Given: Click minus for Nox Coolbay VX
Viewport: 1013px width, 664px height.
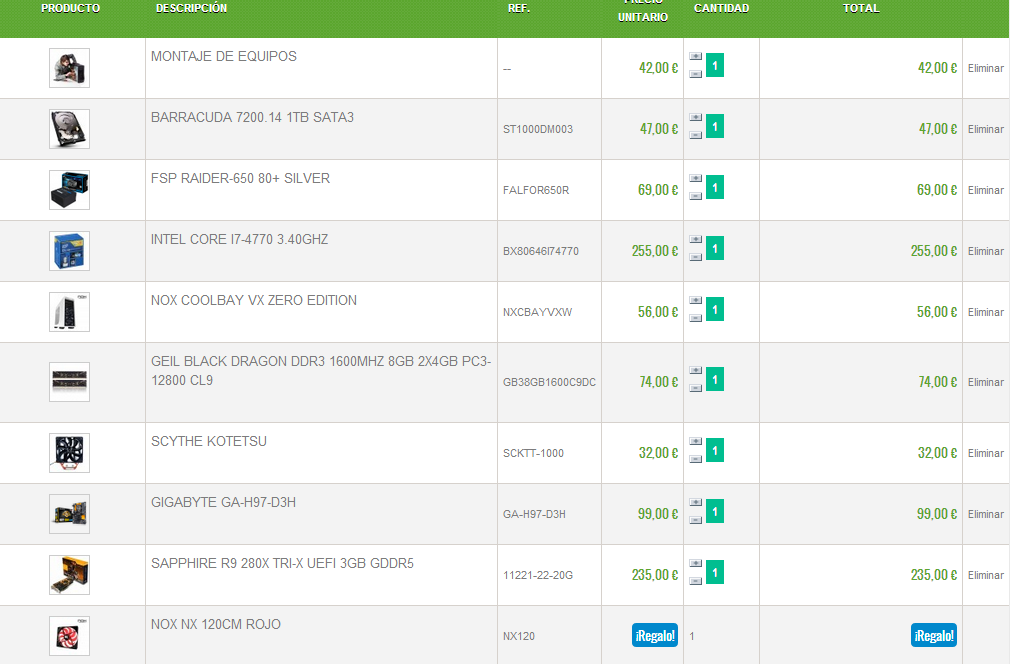Looking at the screenshot, I should 695,318.
